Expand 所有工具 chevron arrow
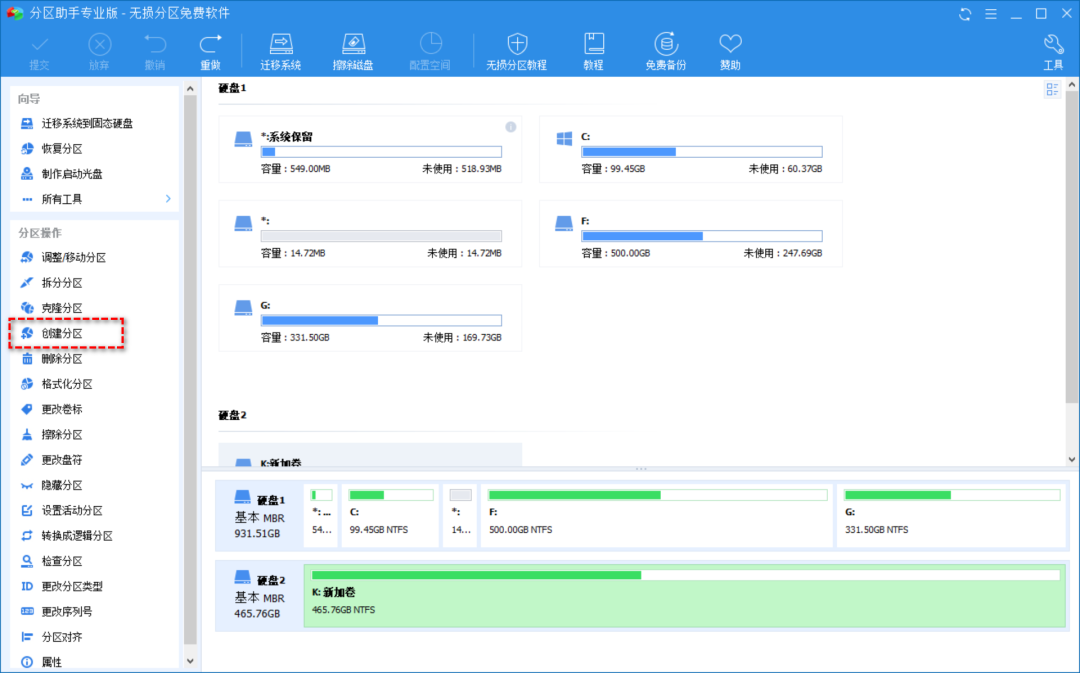The height and width of the screenshot is (673, 1080). click(x=168, y=199)
